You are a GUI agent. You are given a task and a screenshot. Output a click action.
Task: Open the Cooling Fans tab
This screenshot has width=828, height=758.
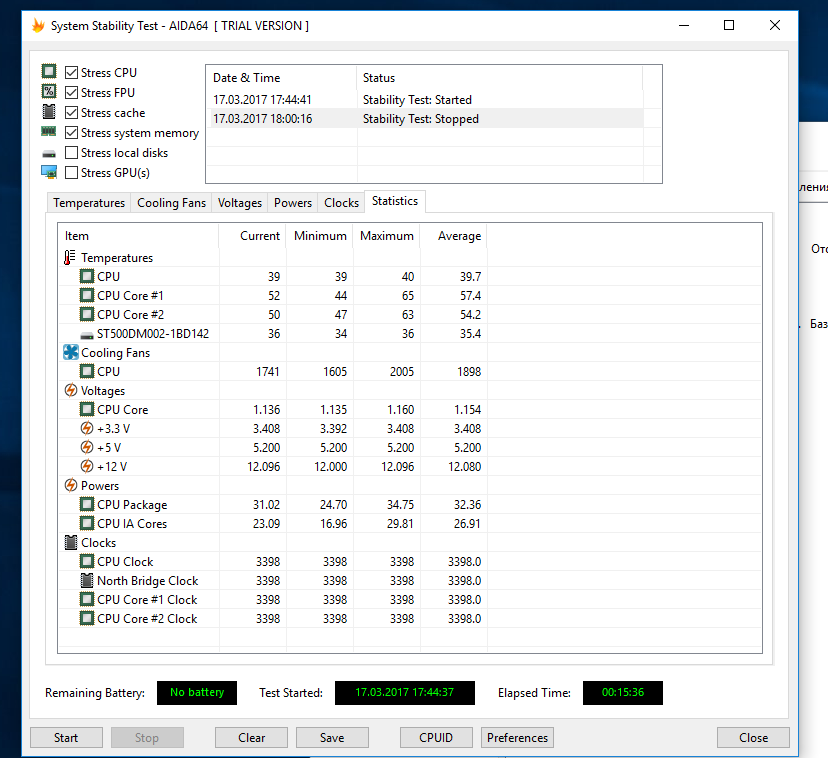point(171,203)
